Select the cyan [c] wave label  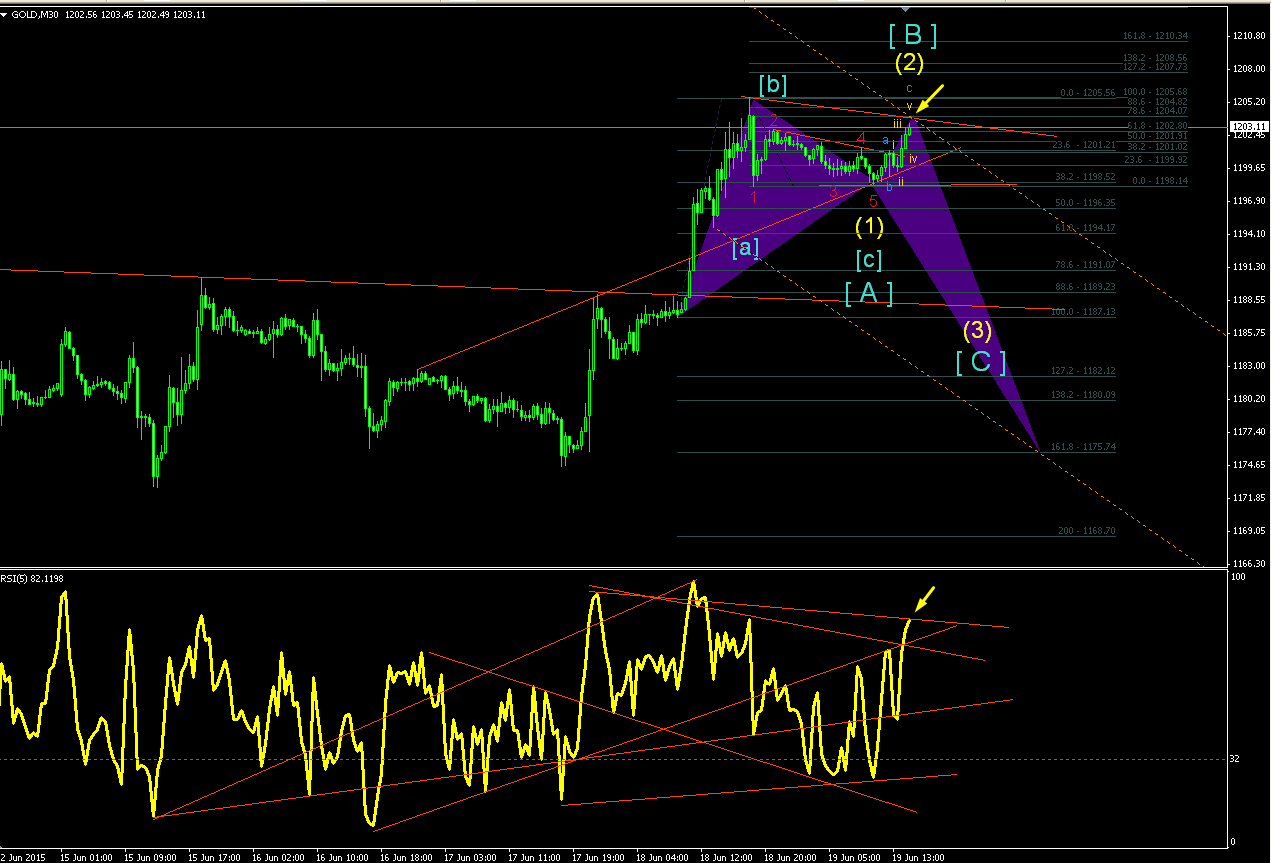click(x=869, y=260)
